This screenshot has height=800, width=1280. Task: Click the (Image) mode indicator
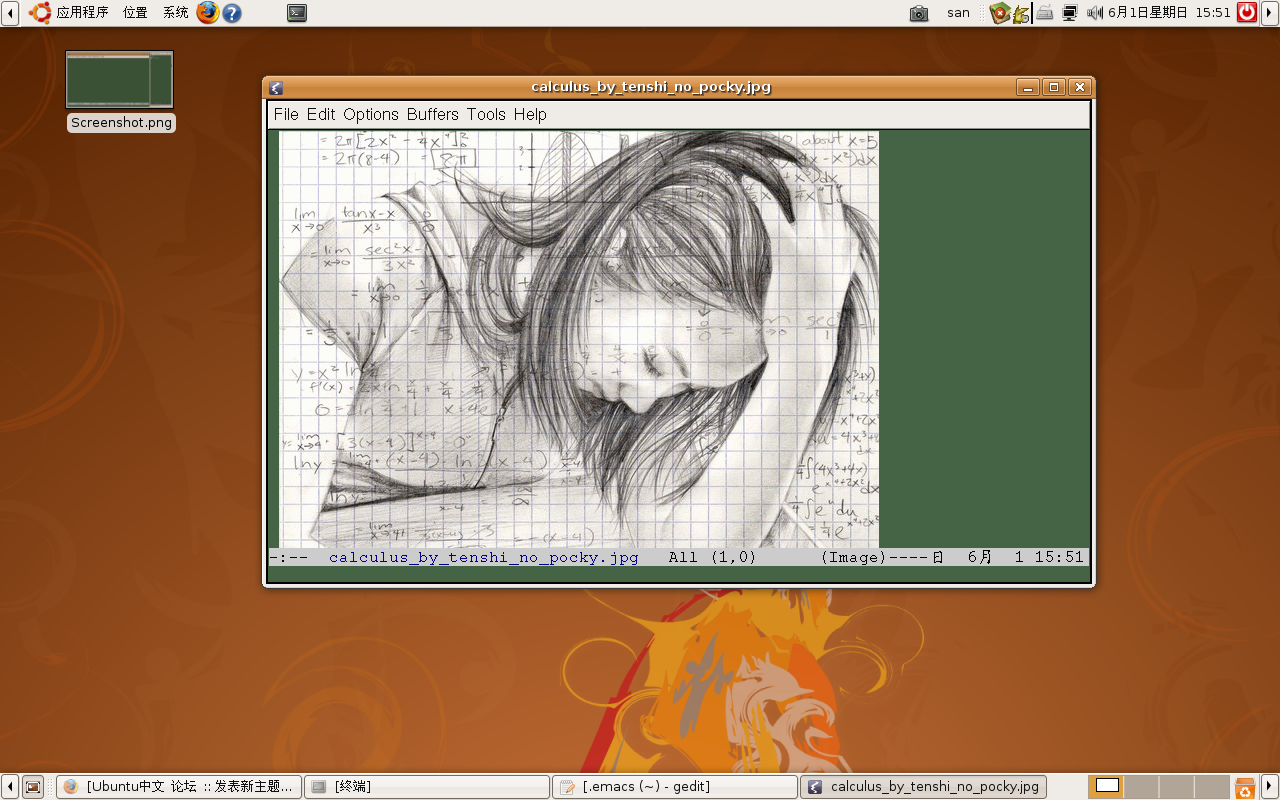click(x=853, y=557)
